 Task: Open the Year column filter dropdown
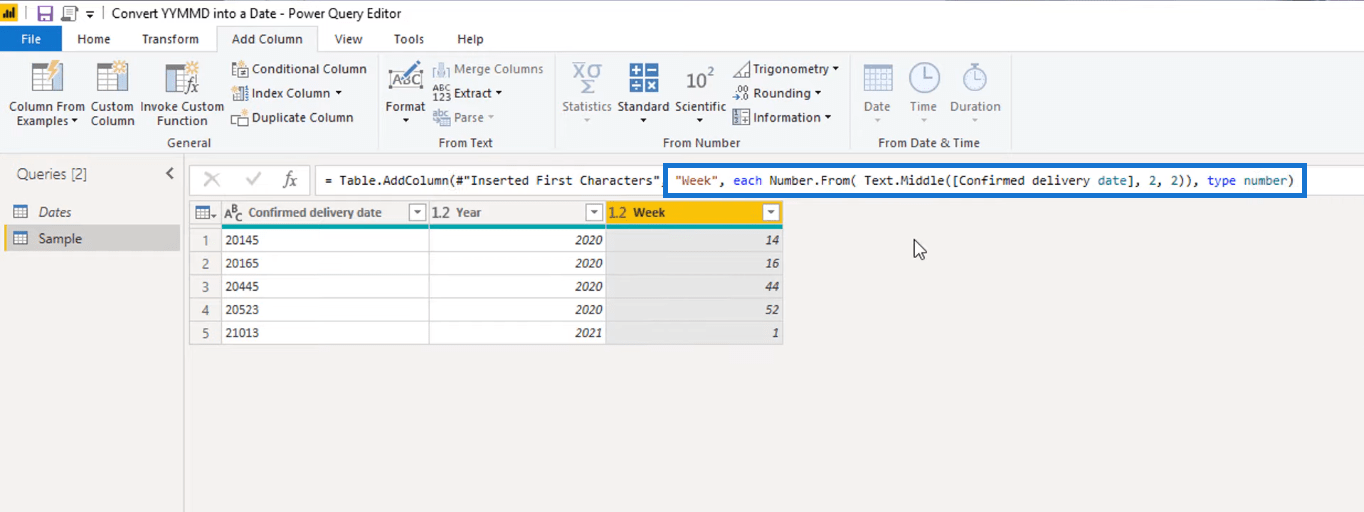(594, 213)
